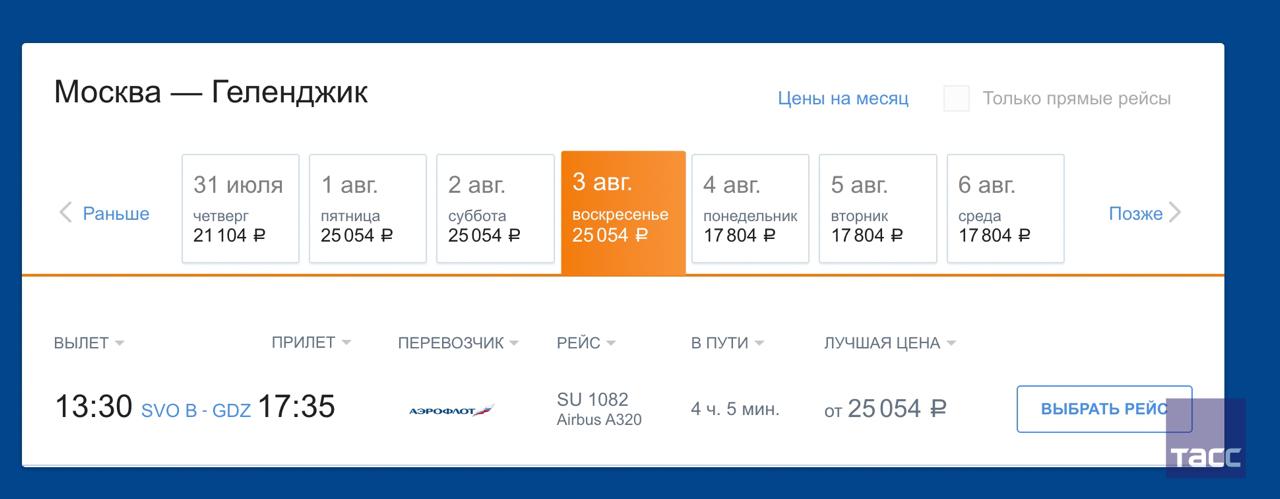The width and height of the screenshot is (1280, 499).
Task: Open the Цены на месяц link
Action: [843, 99]
